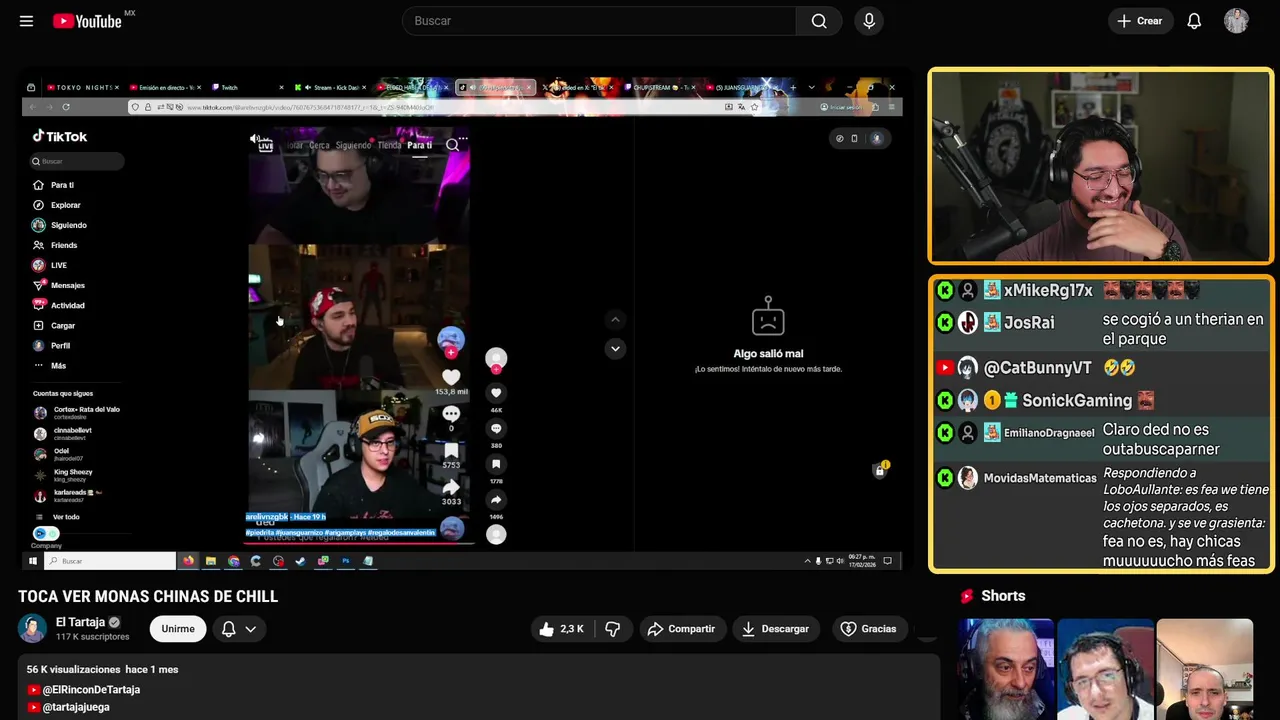1280x720 pixels.
Task: Open the middle Short with the man wearing a headset
Action: click(1105, 669)
